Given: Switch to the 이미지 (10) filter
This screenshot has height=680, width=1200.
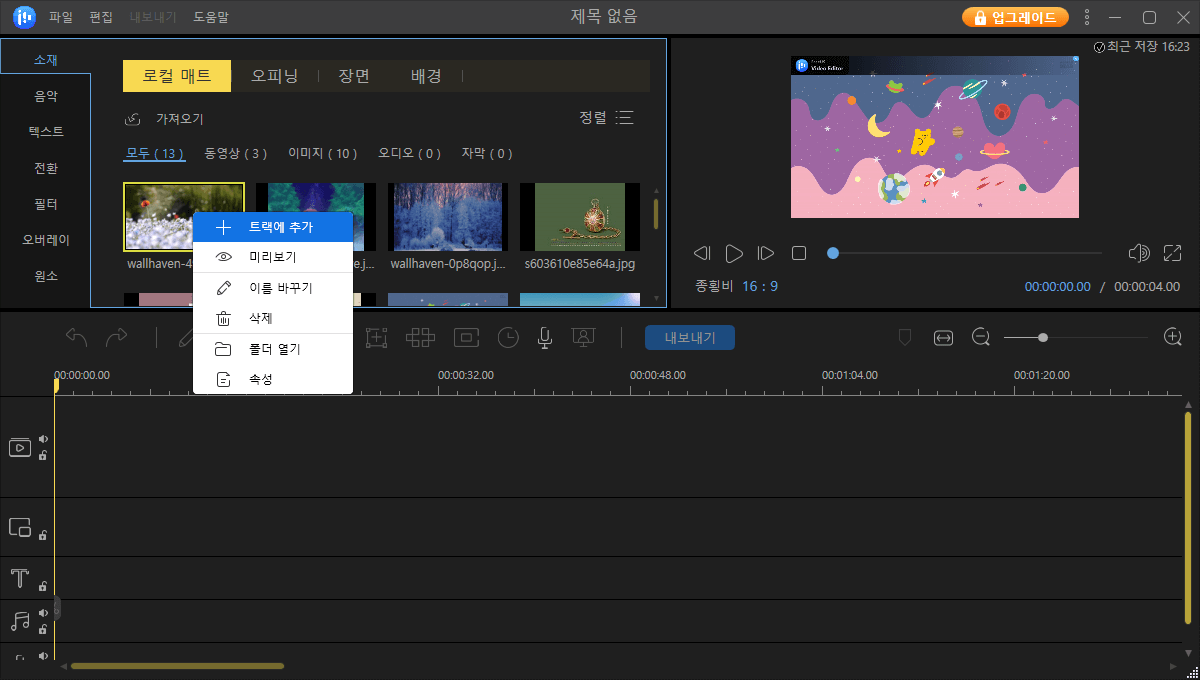Looking at the screenshot, I should coord(322,153).
